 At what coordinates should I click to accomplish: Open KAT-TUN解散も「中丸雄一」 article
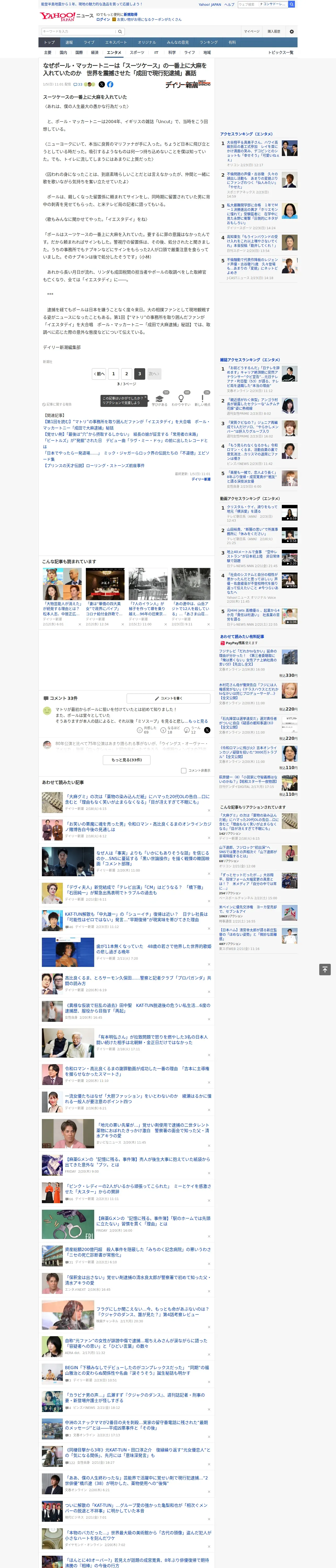(136, 917)
